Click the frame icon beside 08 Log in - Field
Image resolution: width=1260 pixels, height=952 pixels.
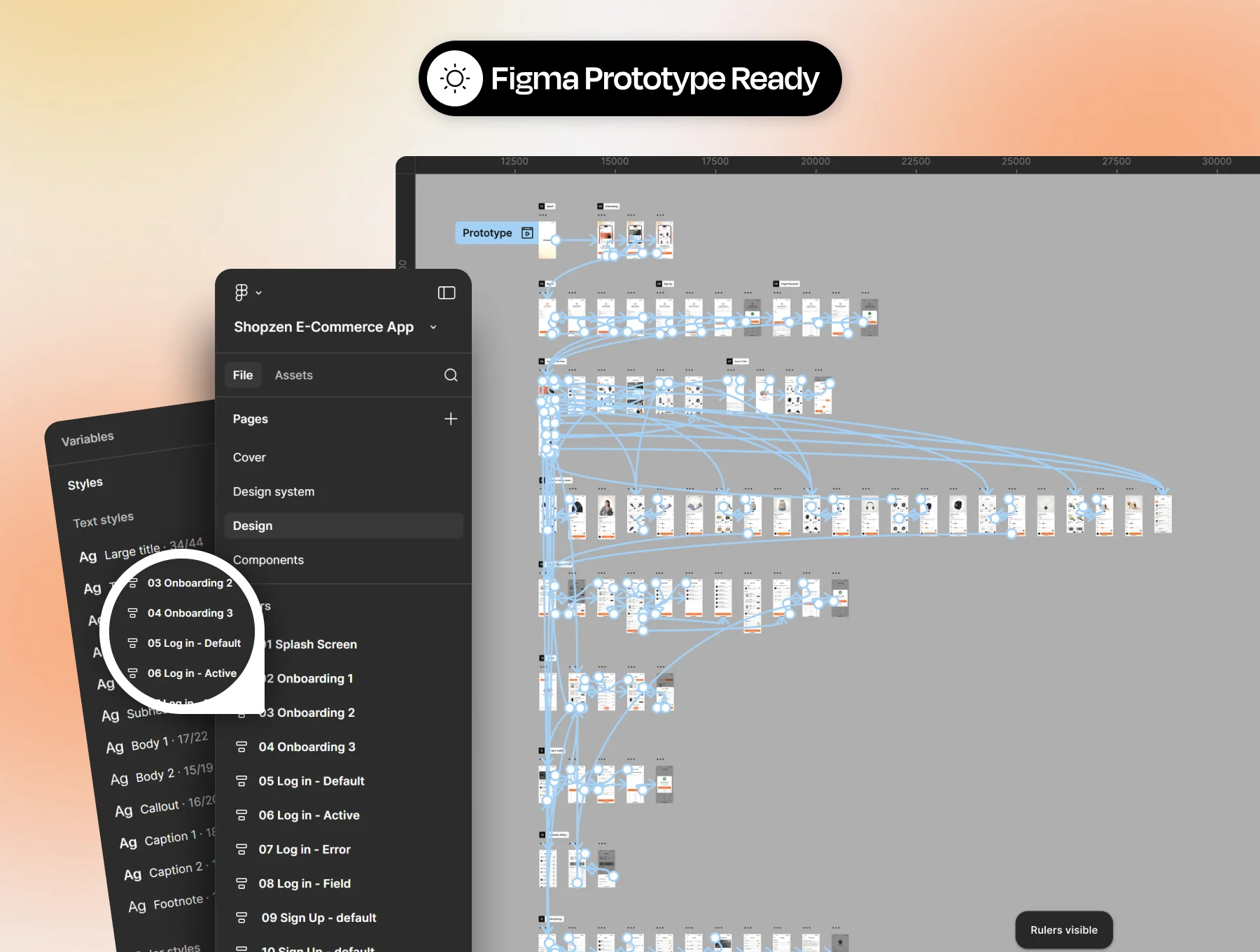pyautogui.click(x=241, y=884)
